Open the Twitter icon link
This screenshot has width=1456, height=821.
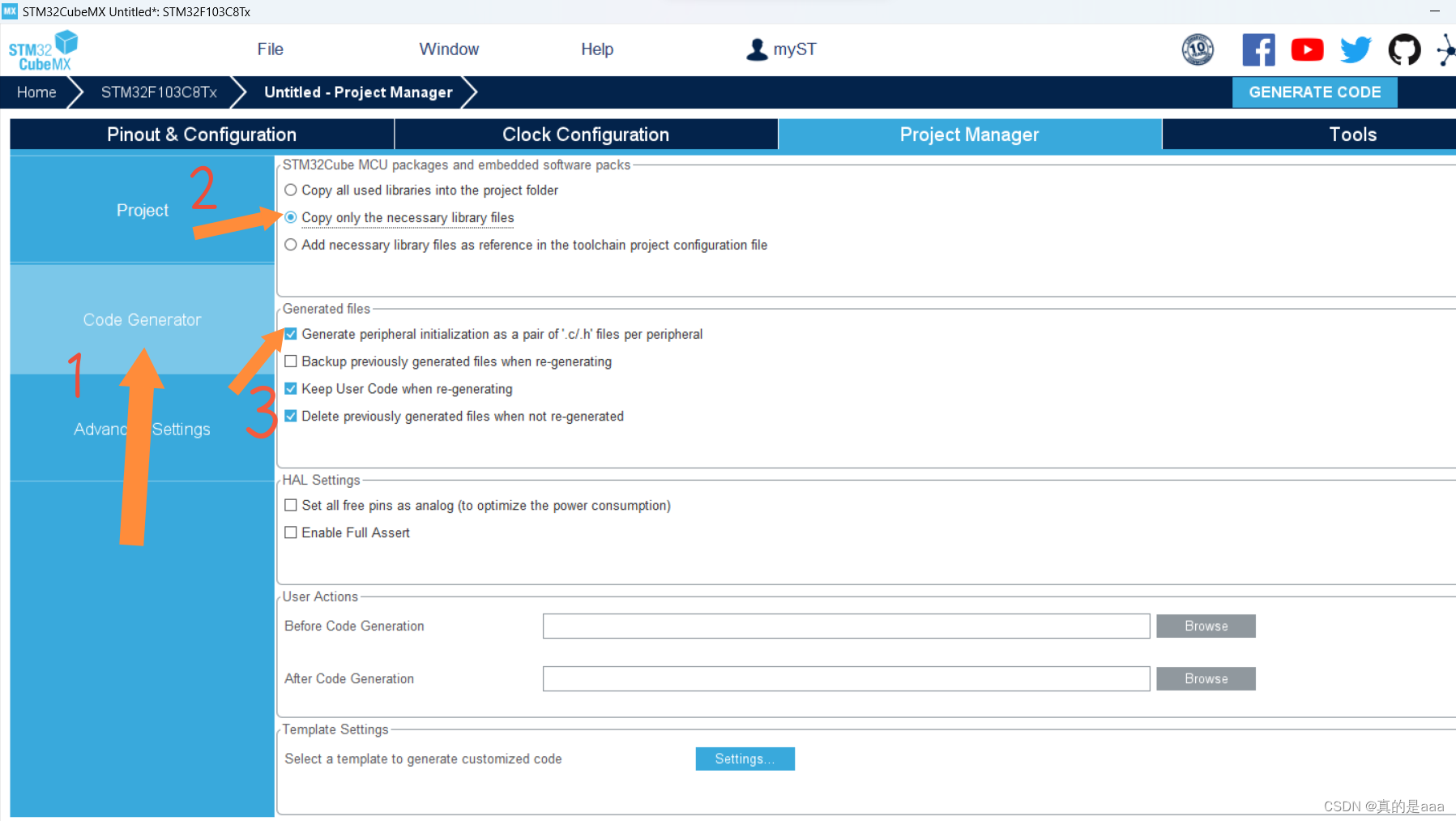(1356, 49)
